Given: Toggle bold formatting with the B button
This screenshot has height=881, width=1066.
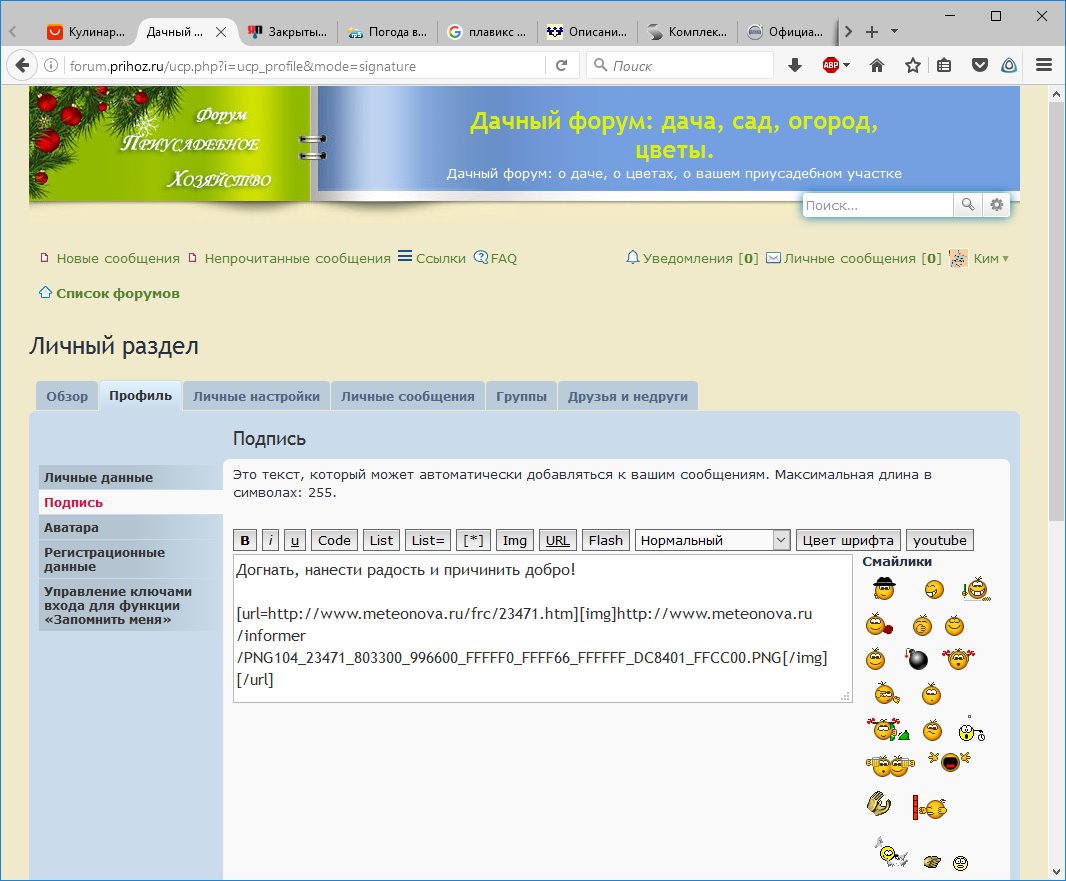Looking at the screenshot, I should [x=245, y=540].
